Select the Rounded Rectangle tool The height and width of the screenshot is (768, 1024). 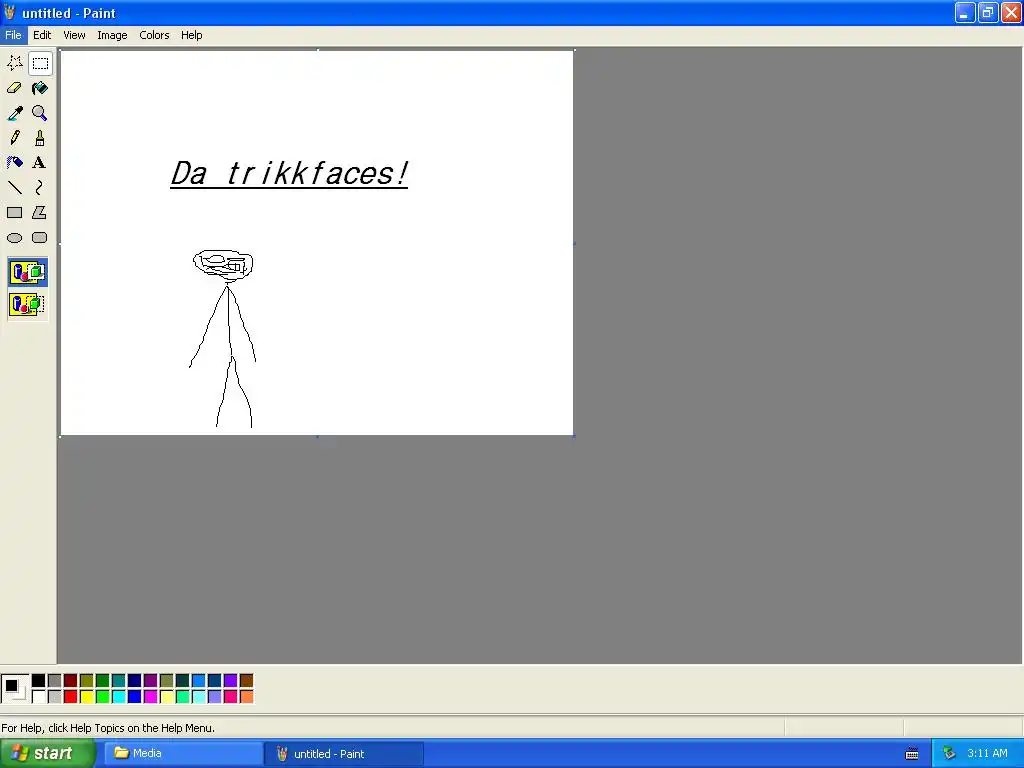[x=40, y=238]
